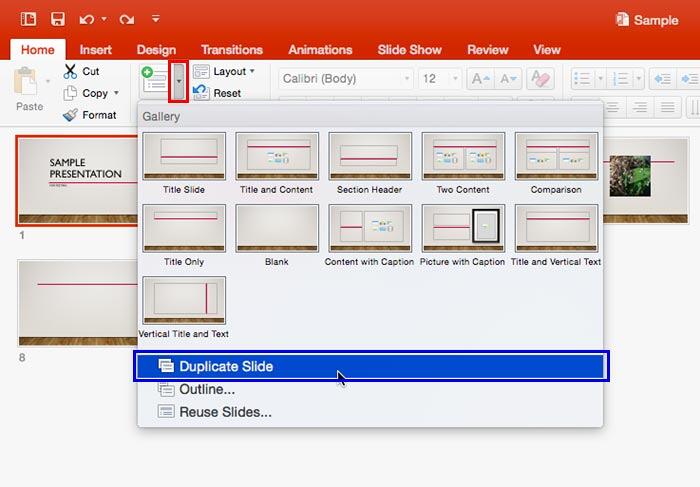Click the New Slide icon
The width and height of the screenshot is (700, 487).
tap(154, 80)
